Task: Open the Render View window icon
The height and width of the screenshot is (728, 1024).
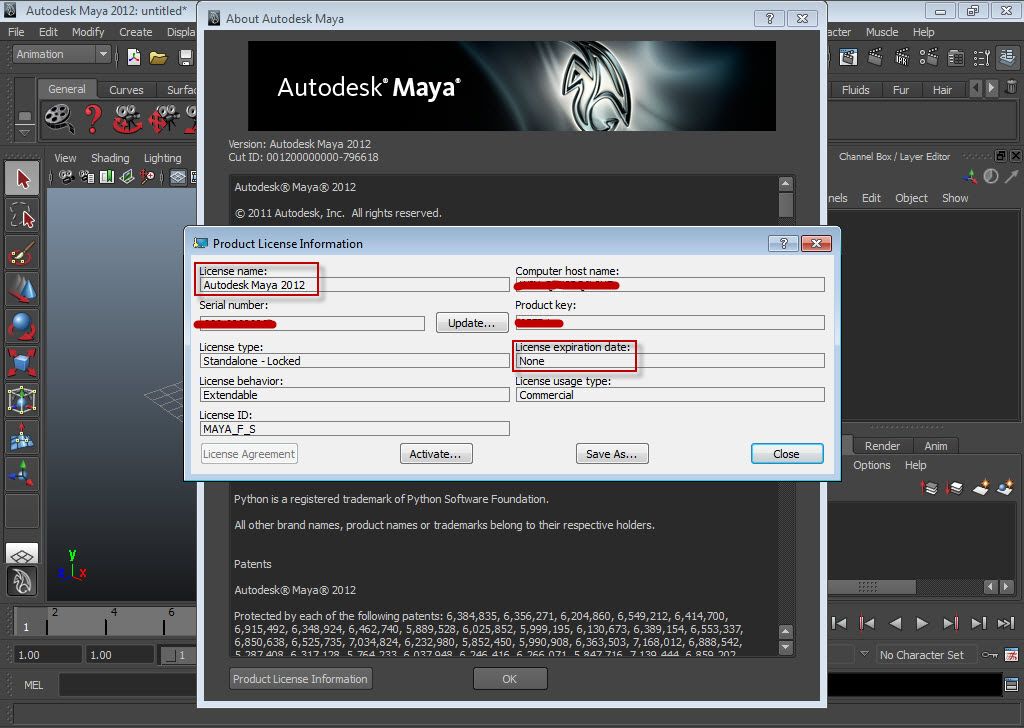Action: click(x=848, y=57)
